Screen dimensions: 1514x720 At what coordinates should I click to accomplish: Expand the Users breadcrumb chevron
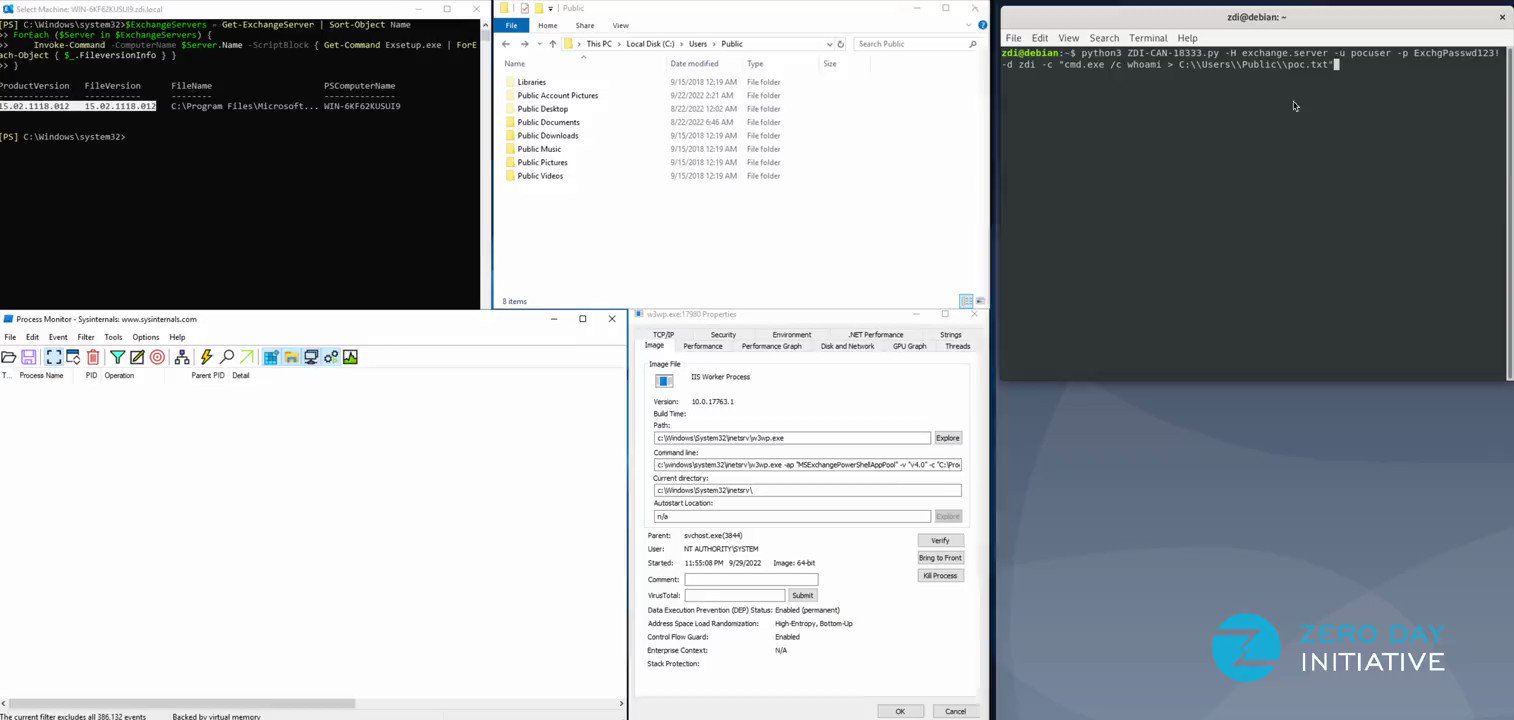coord(713,44)
